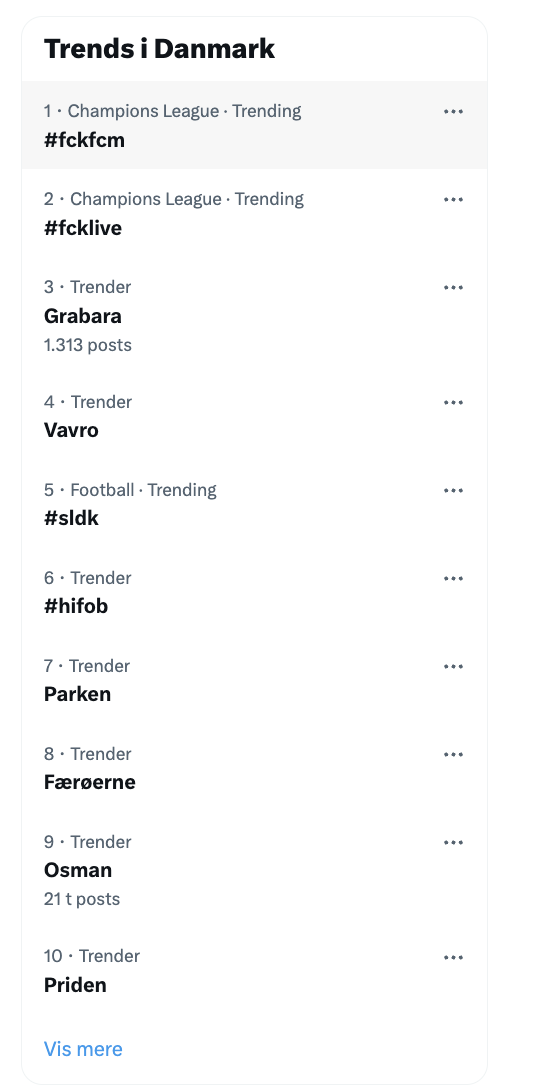The image size is (546, 1090).
Task: Open more options for Parken trend
Action: 453,667
